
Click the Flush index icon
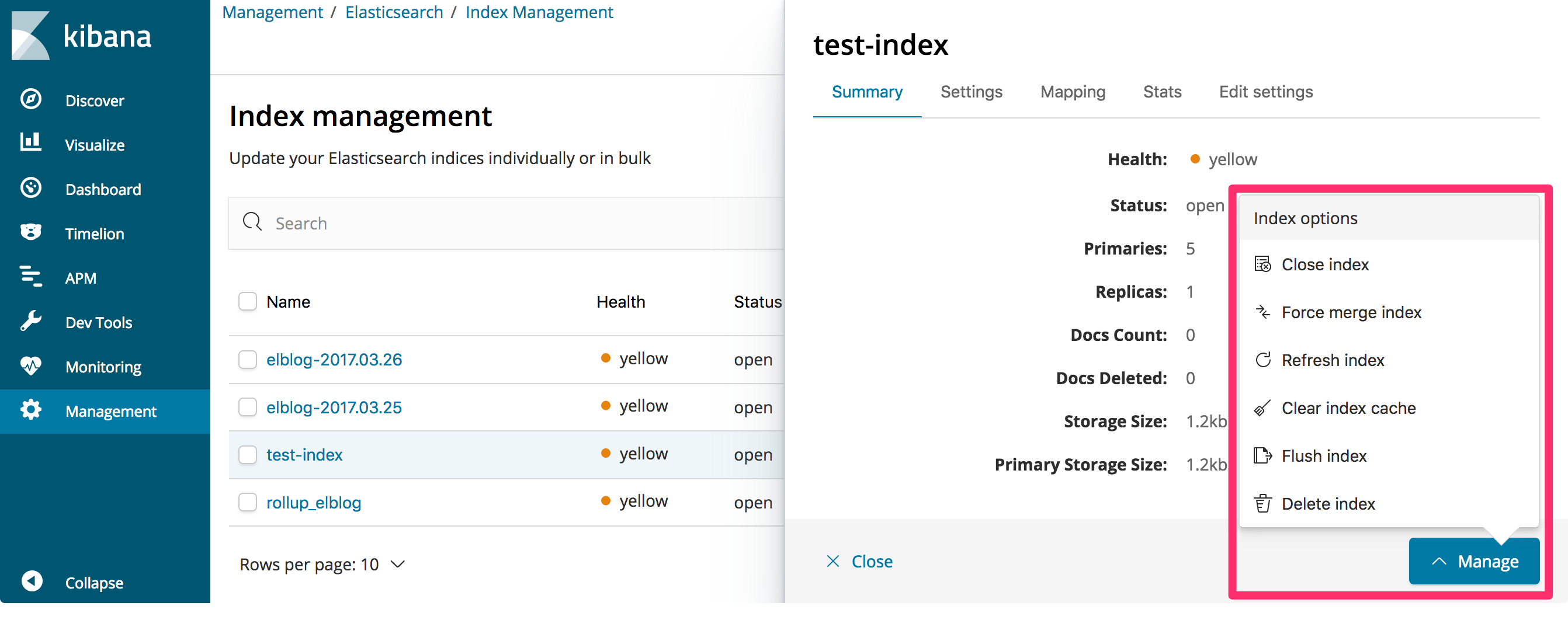(x=1262, y=455)
